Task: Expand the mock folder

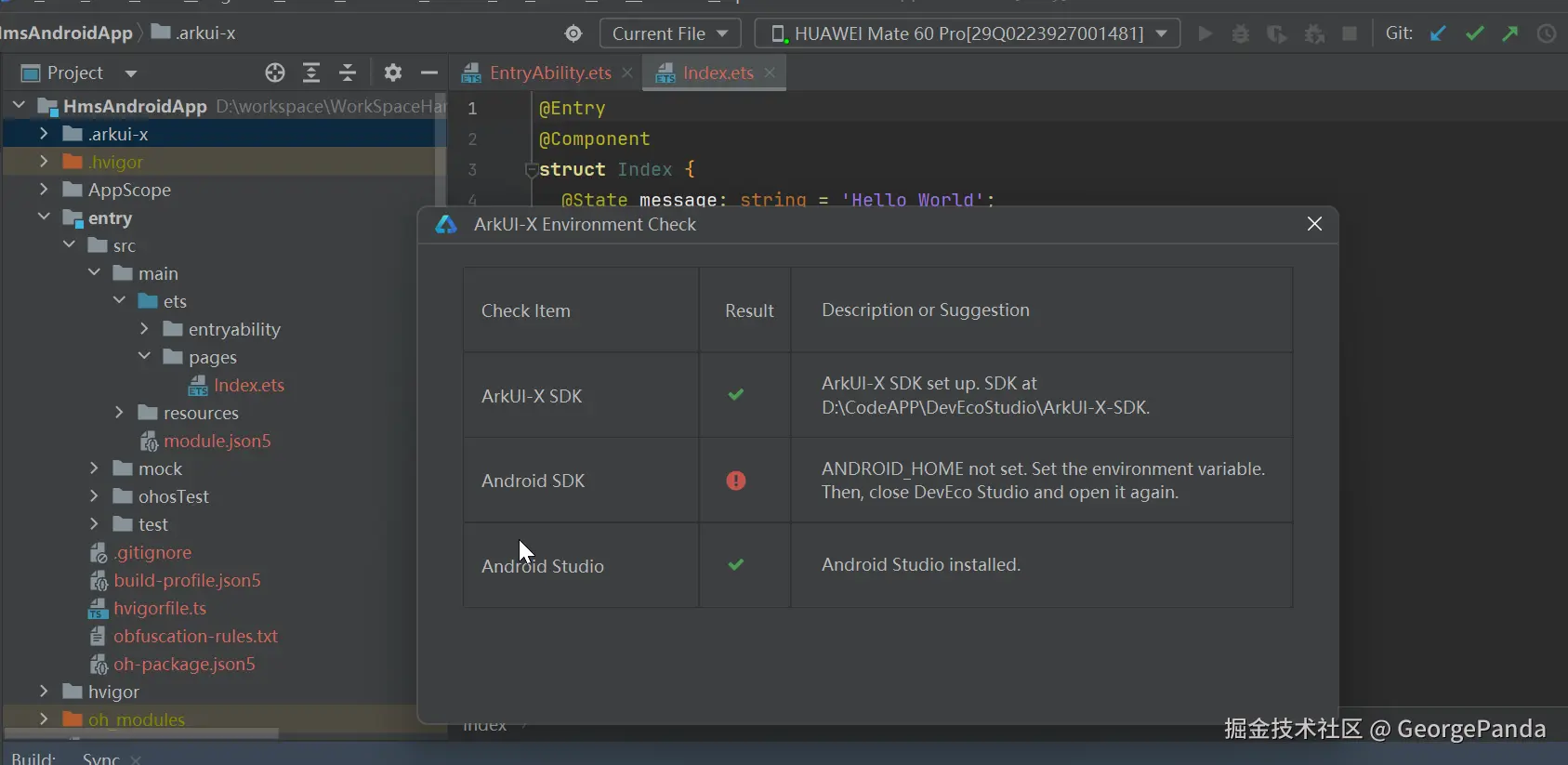Action: 94,468
